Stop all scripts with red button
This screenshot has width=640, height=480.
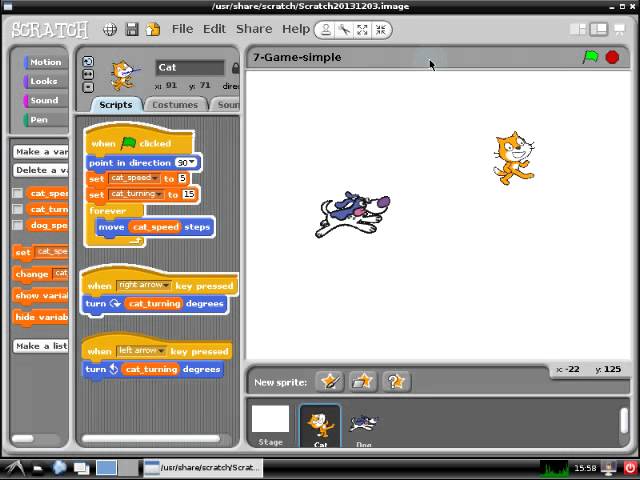pyautogui.click(x=612, y=57)
